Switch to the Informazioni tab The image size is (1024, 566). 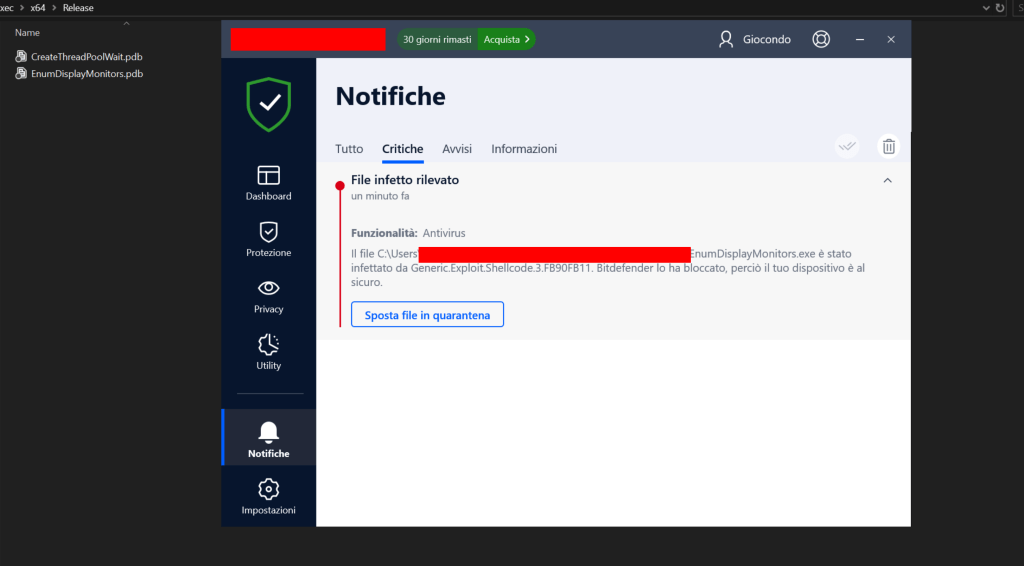click(524, 149)
